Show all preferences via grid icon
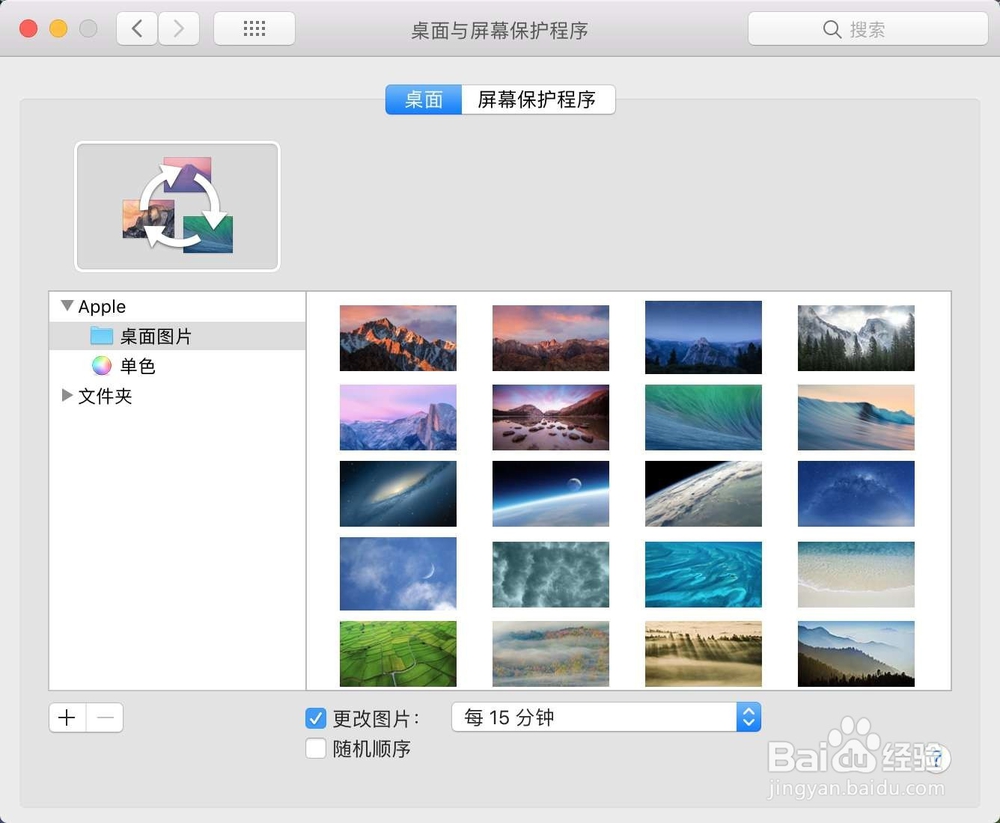Viewport: 1000px width, 823px height. pos(254,29)
